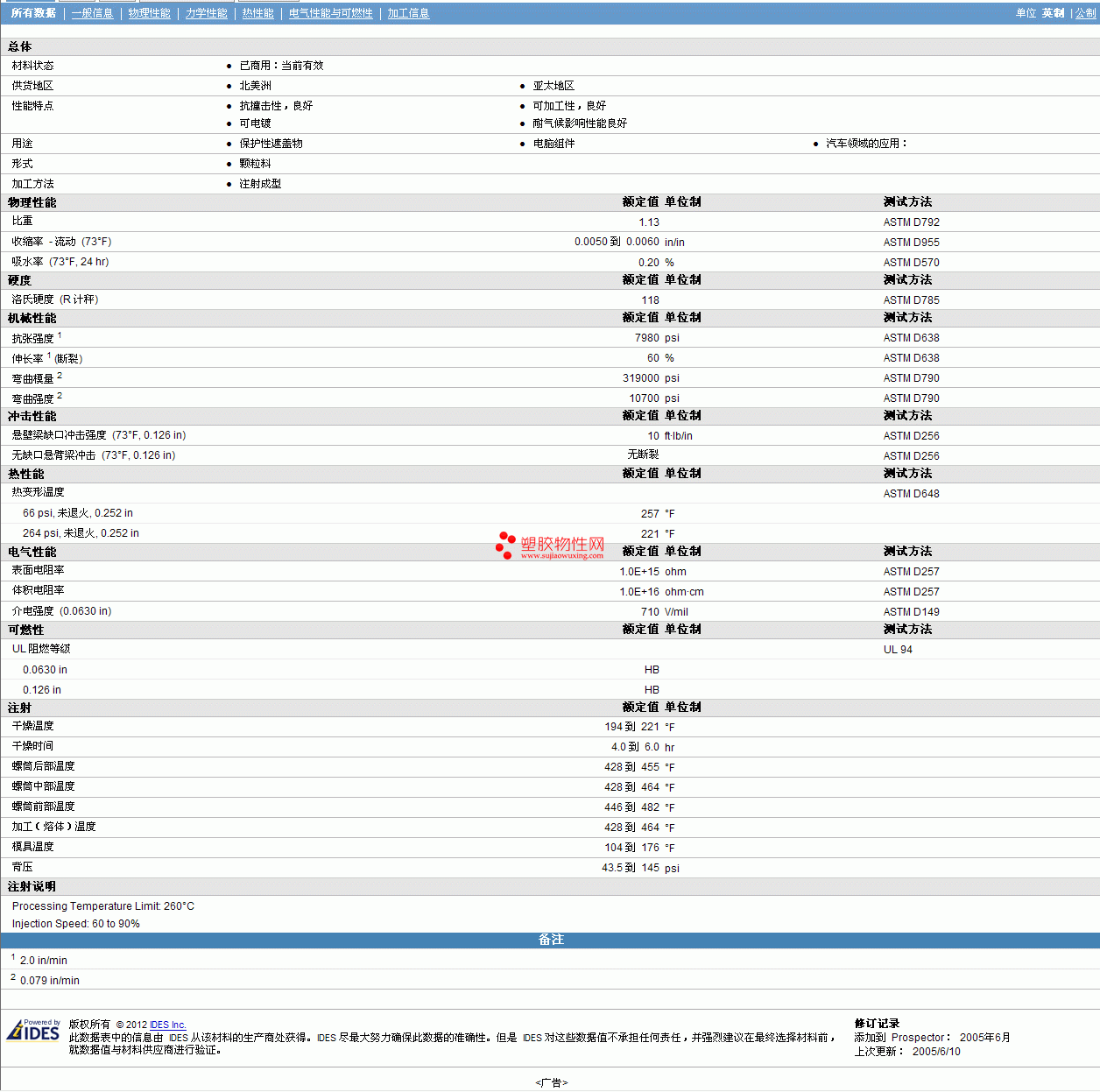Click the 干燥温度 row label
This screenshot has height=1092, width=1100.
coord(32,726)
